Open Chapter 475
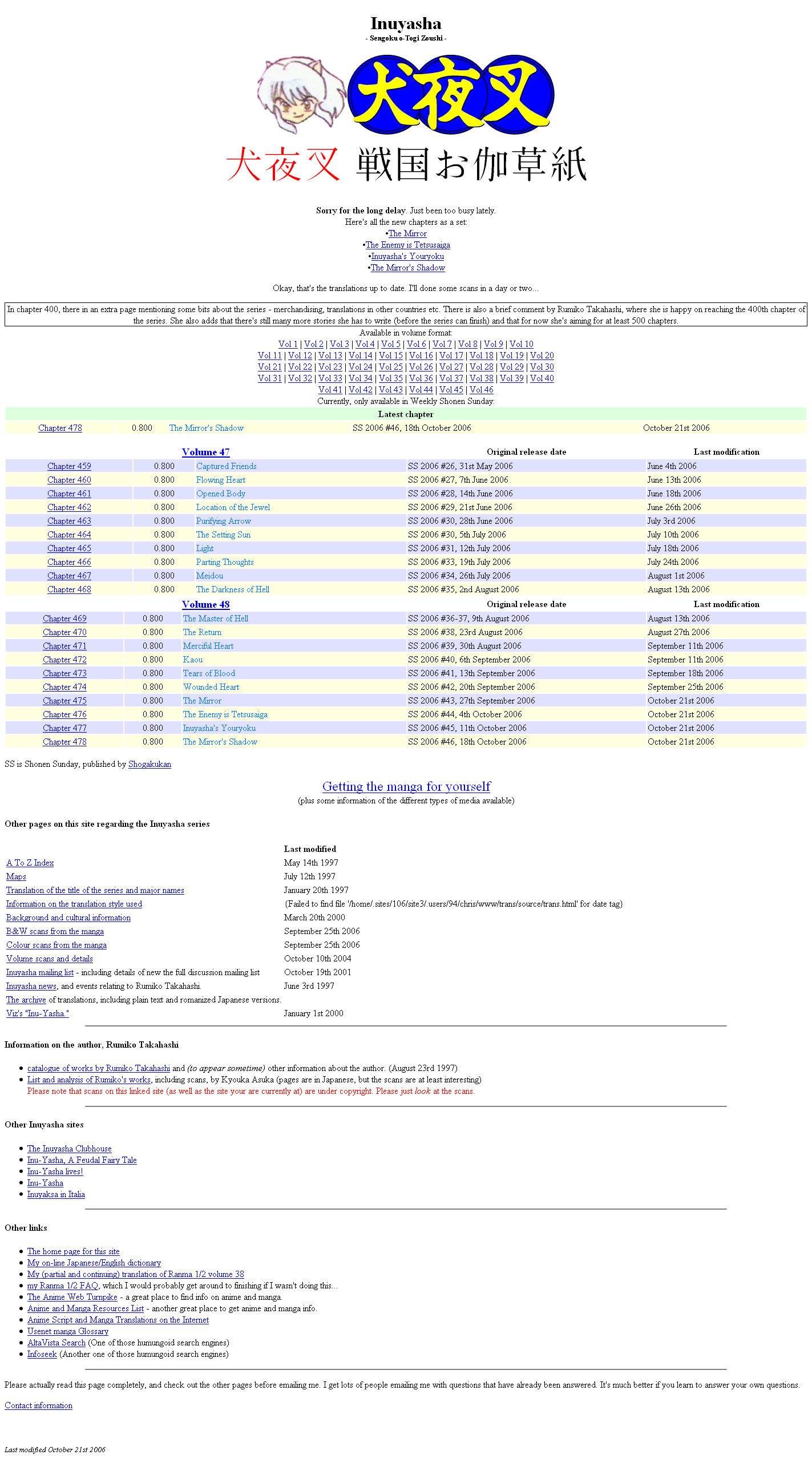Viewport: 812px width, 1459px height. (x=64, y=701)
